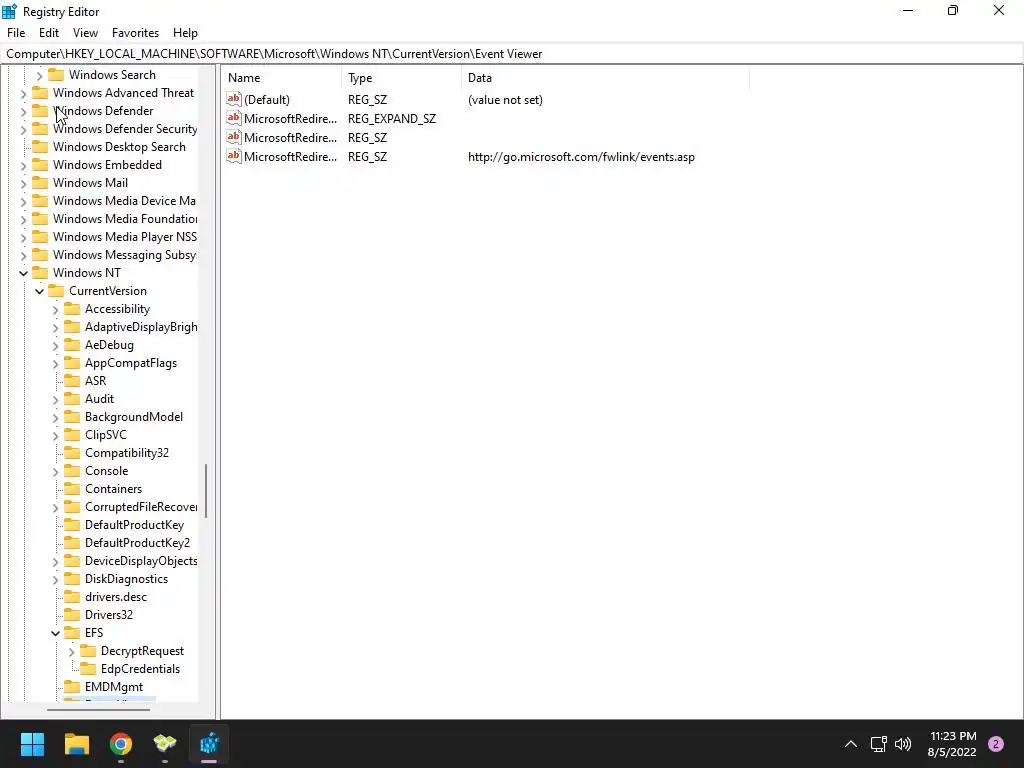
Task: Click the registry path address bar
Action: point(512,54)
